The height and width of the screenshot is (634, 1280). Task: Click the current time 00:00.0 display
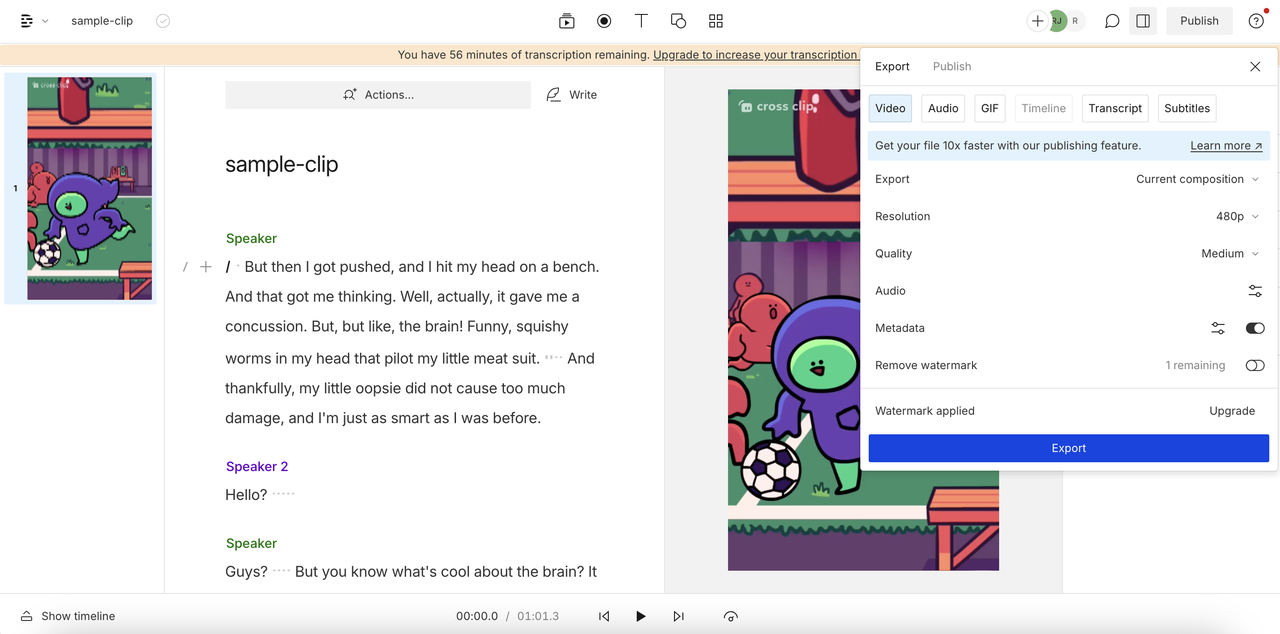click(x=477, y=616)
